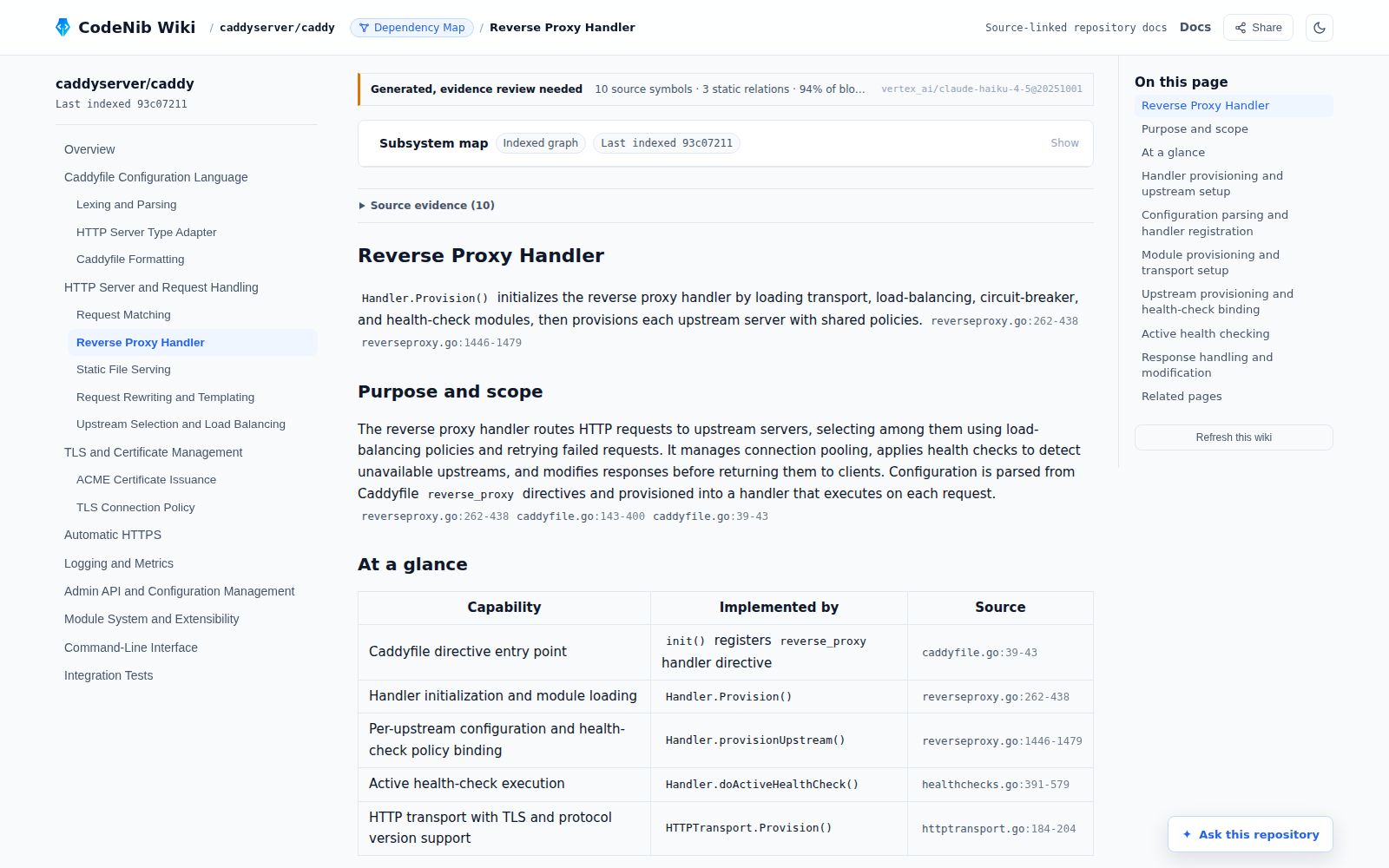Open the Docs link in header
Viewport: 1389px width, 868px height.
click(1195, 27)
